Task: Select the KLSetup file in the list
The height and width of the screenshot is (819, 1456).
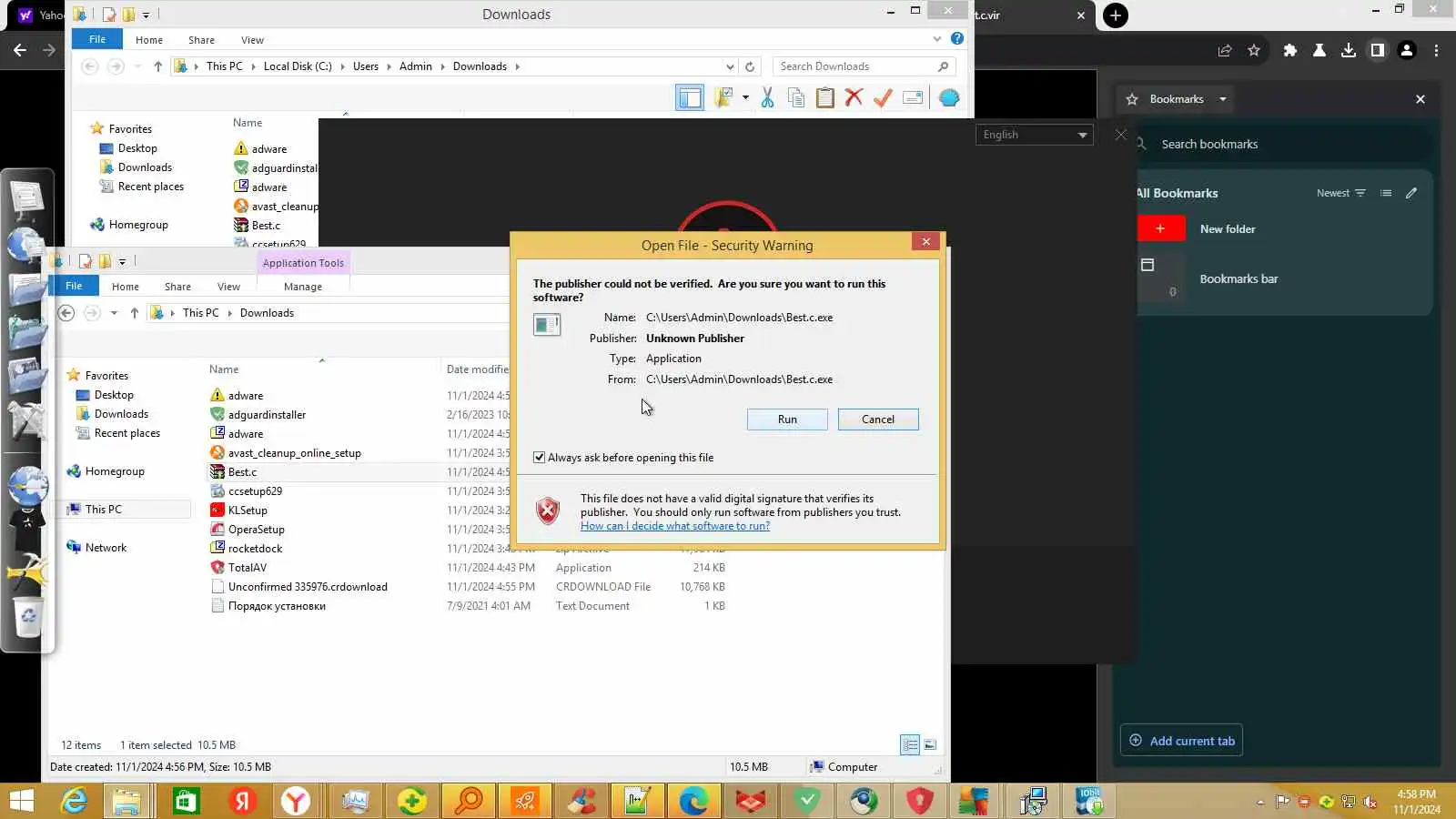Action: [248, 511]
